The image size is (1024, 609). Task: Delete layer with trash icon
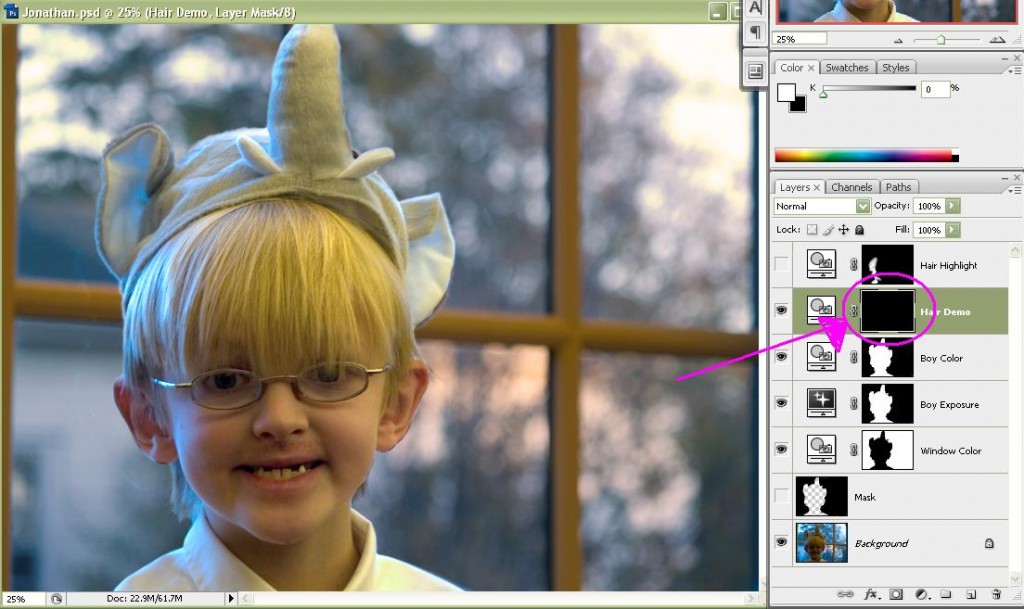(x=996, y=595)
